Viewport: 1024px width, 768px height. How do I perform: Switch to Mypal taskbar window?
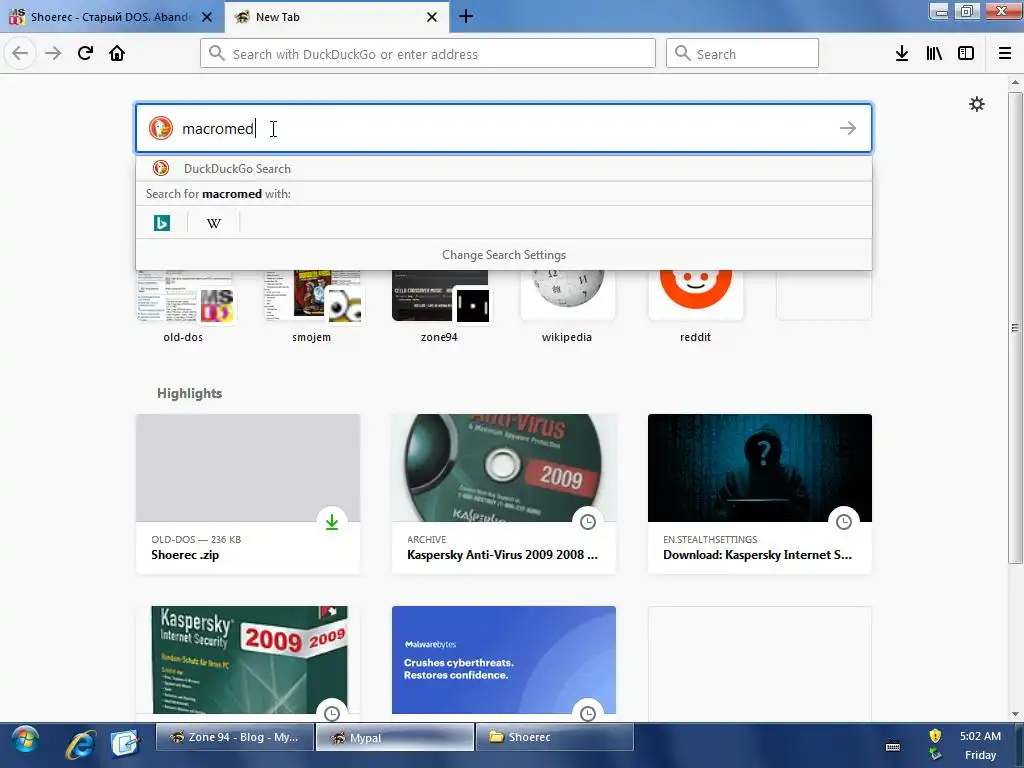pos(394,737)
